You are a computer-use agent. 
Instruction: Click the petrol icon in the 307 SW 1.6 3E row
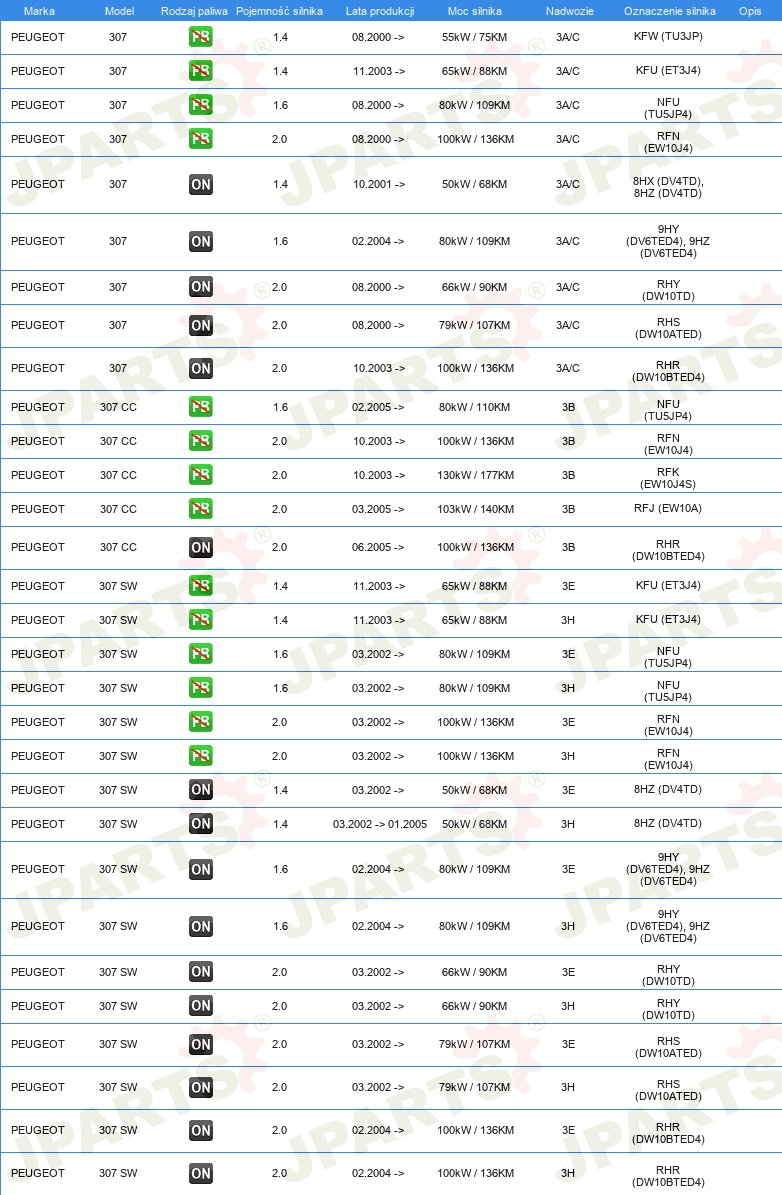[200, 654]
